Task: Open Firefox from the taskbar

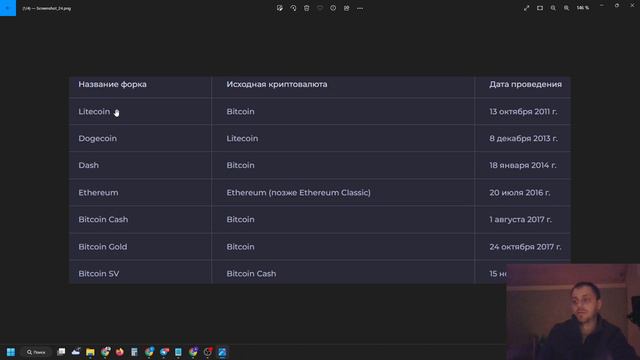Action: pyautogui.click(x=120, y=352)
